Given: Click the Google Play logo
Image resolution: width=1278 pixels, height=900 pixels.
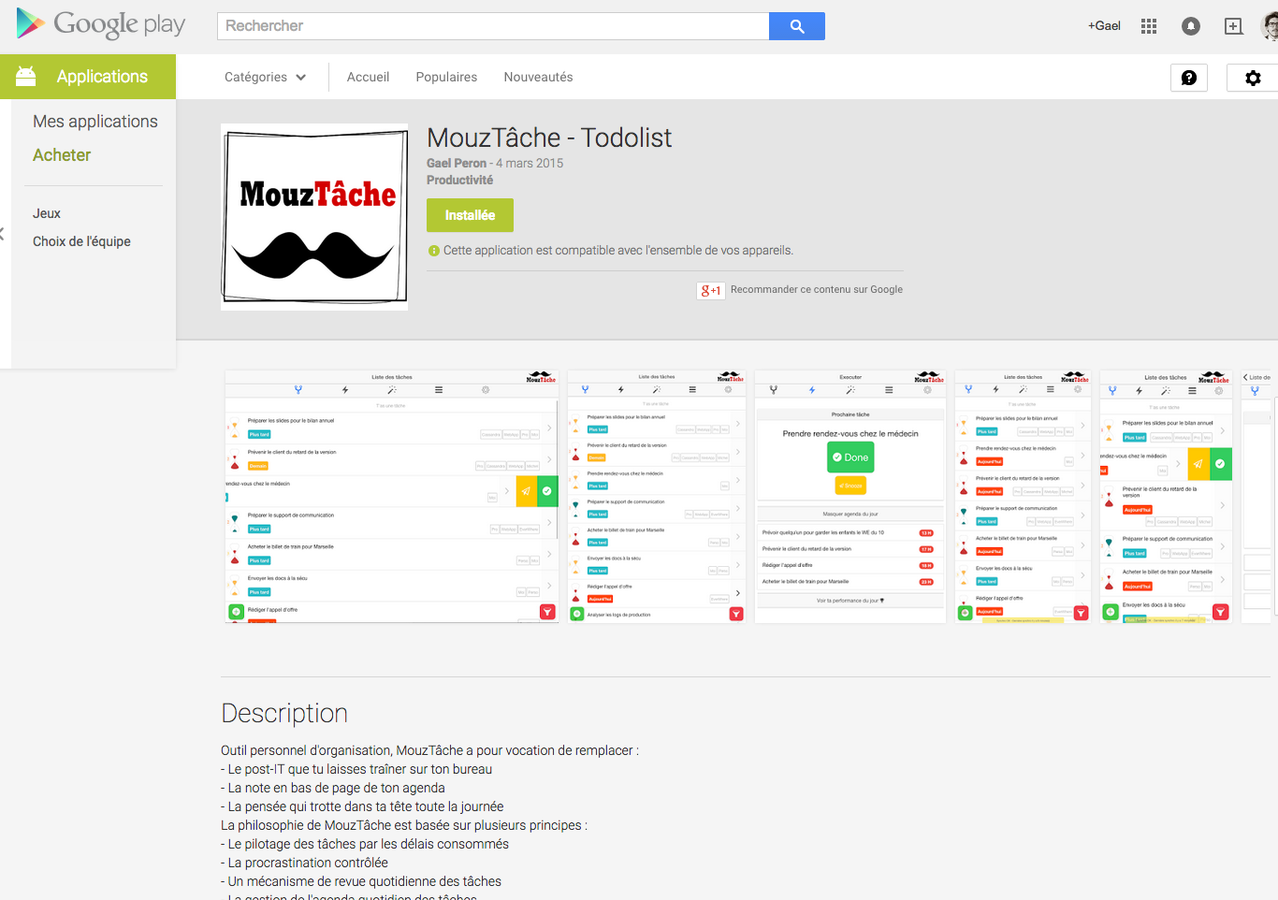Looking at the screenshot, I should point(101,24).
